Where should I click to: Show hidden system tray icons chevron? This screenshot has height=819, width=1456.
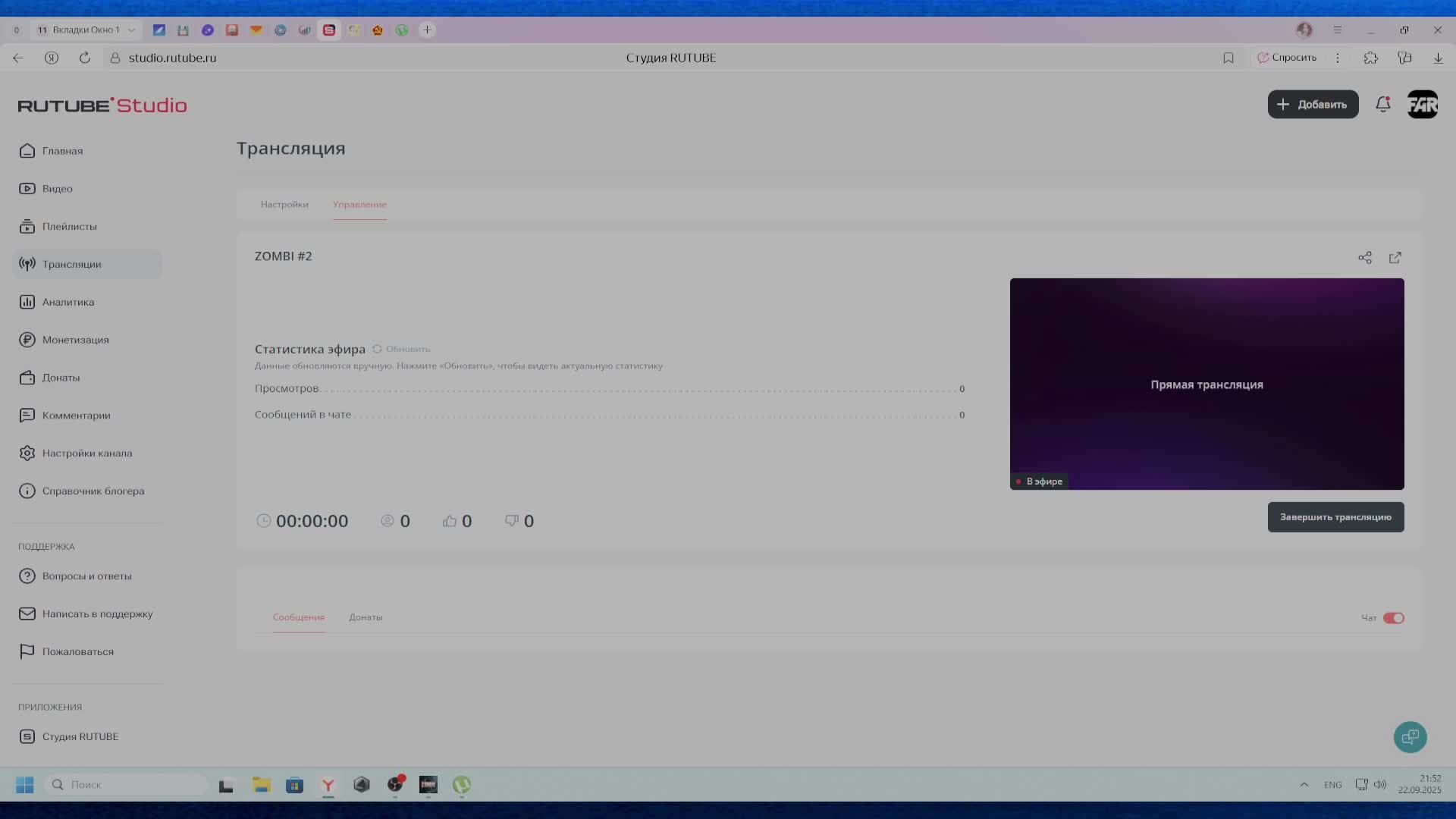(1304, 785)
